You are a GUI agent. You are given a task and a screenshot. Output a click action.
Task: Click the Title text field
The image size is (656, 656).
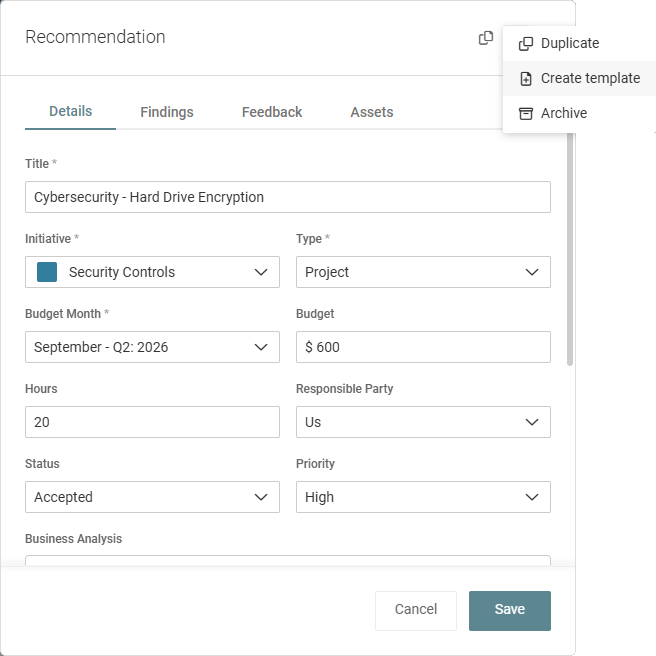click(287, 197)
